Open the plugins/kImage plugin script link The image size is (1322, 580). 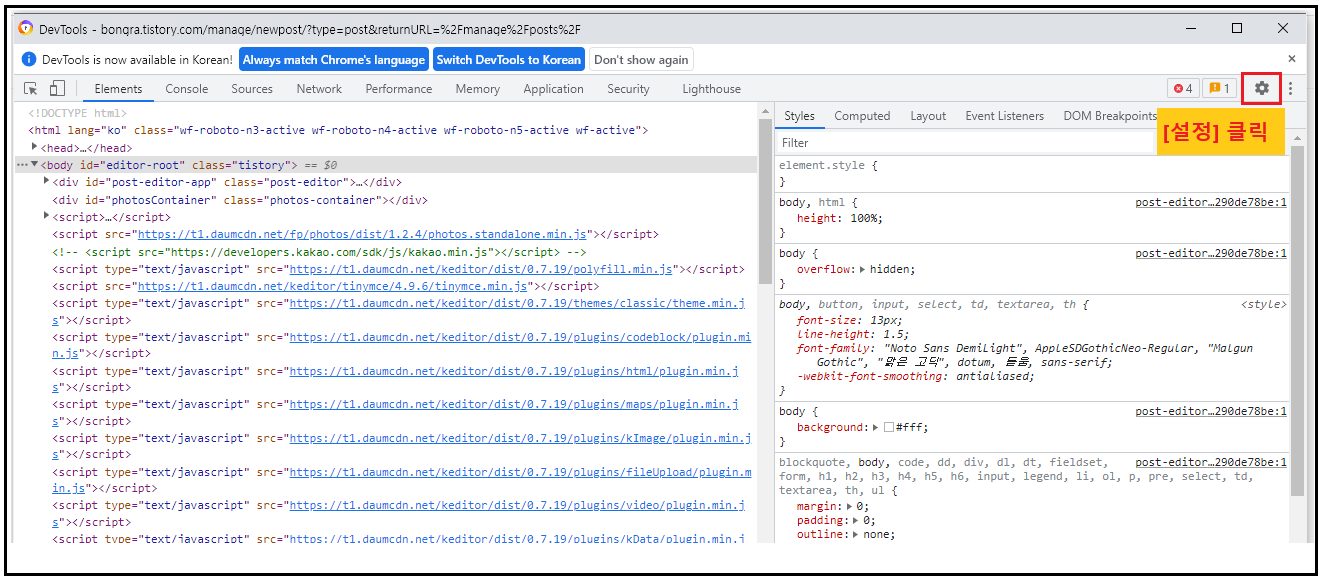(x=520, y=438)
